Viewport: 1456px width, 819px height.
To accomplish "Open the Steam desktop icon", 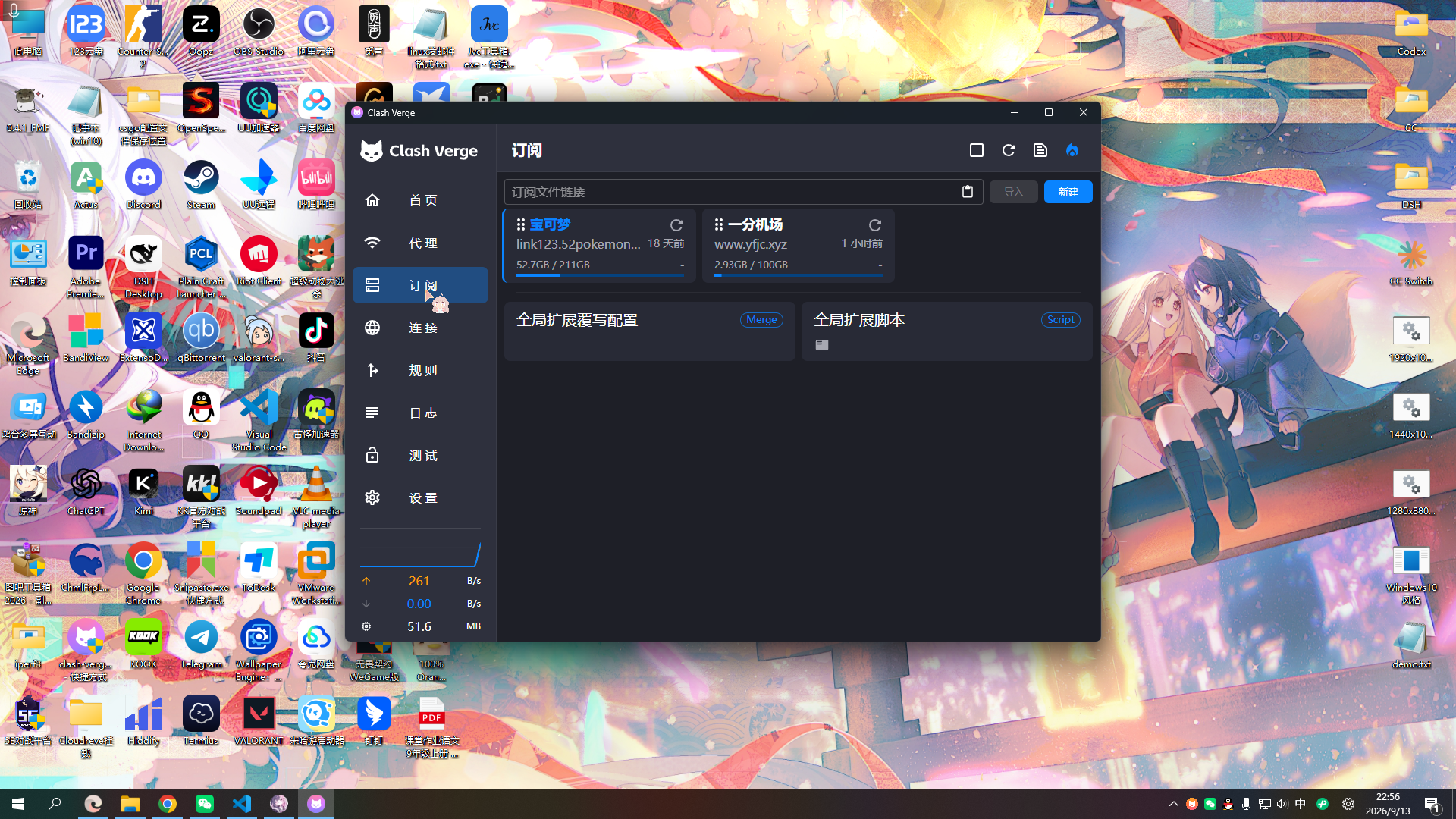I will point(201,185).
